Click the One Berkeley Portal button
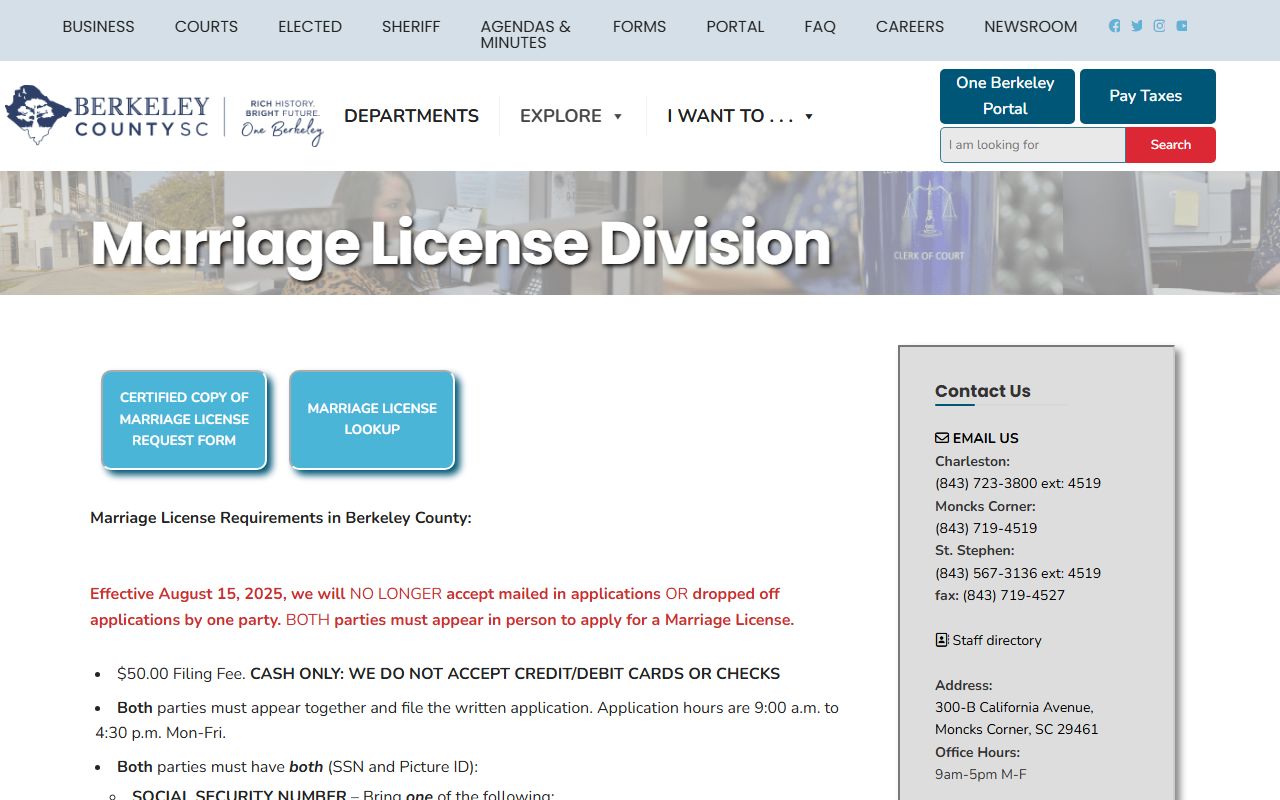1280x800 pixels. coord(1007,96)
